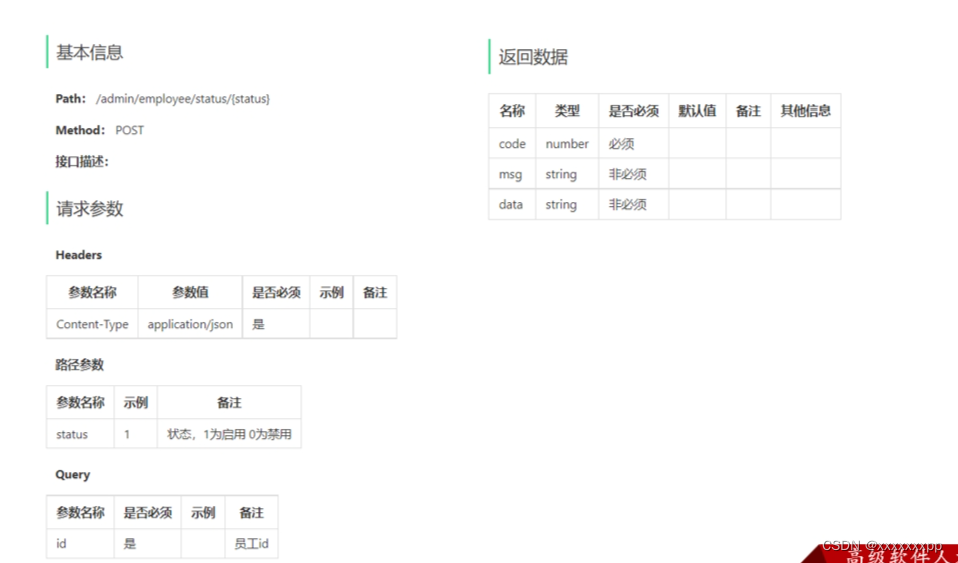
Task: Click the 'Headers' subsection title
Action: [78, 255]
